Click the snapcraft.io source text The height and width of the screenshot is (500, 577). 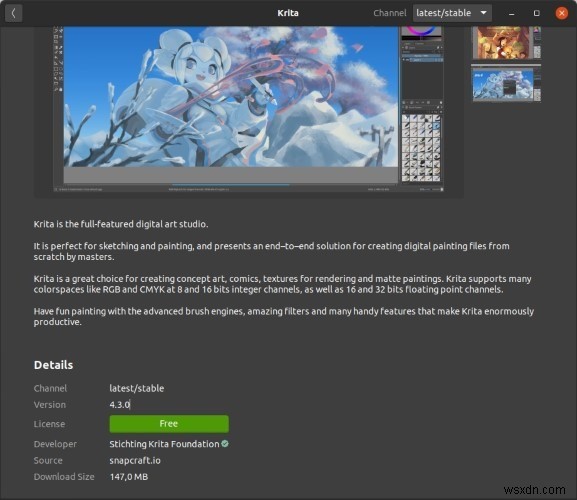[x=135, y=461]
